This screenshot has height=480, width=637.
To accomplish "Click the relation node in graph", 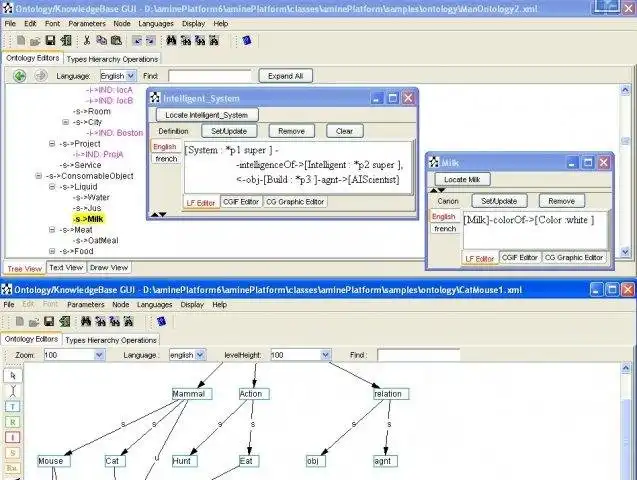I will (x=391, y=394).
